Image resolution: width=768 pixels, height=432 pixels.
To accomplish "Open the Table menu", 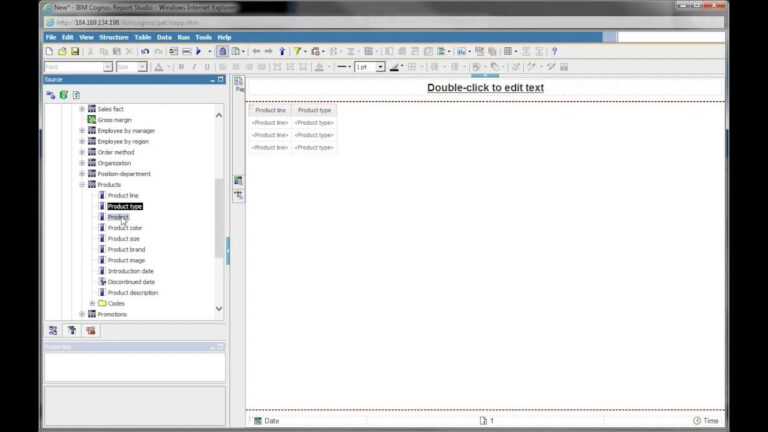I will [x=143, y=37].
